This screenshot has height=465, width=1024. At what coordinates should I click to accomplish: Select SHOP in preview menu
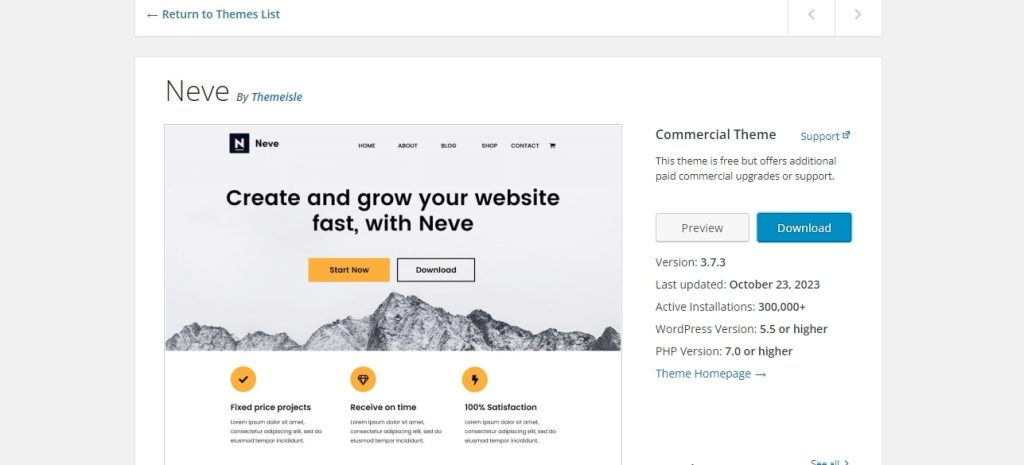489,146
